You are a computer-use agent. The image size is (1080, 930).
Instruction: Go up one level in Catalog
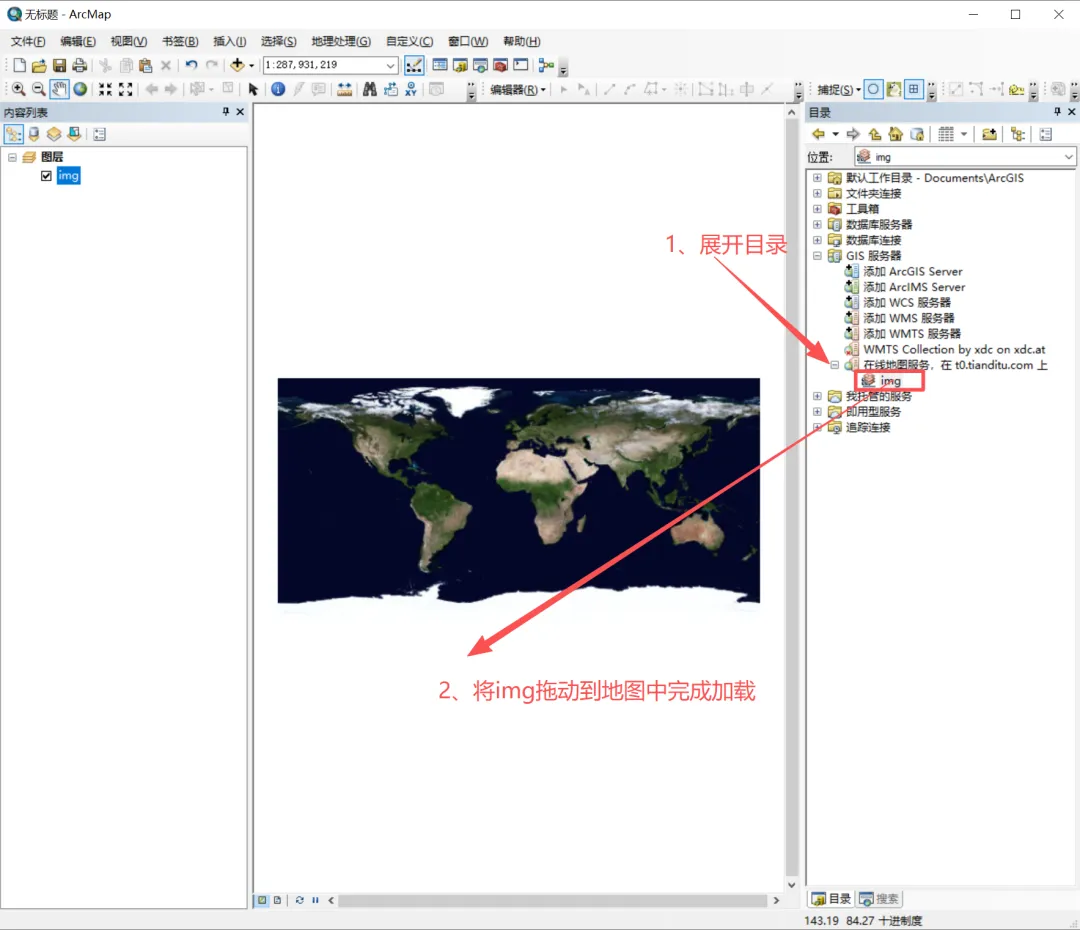[875, 134]
